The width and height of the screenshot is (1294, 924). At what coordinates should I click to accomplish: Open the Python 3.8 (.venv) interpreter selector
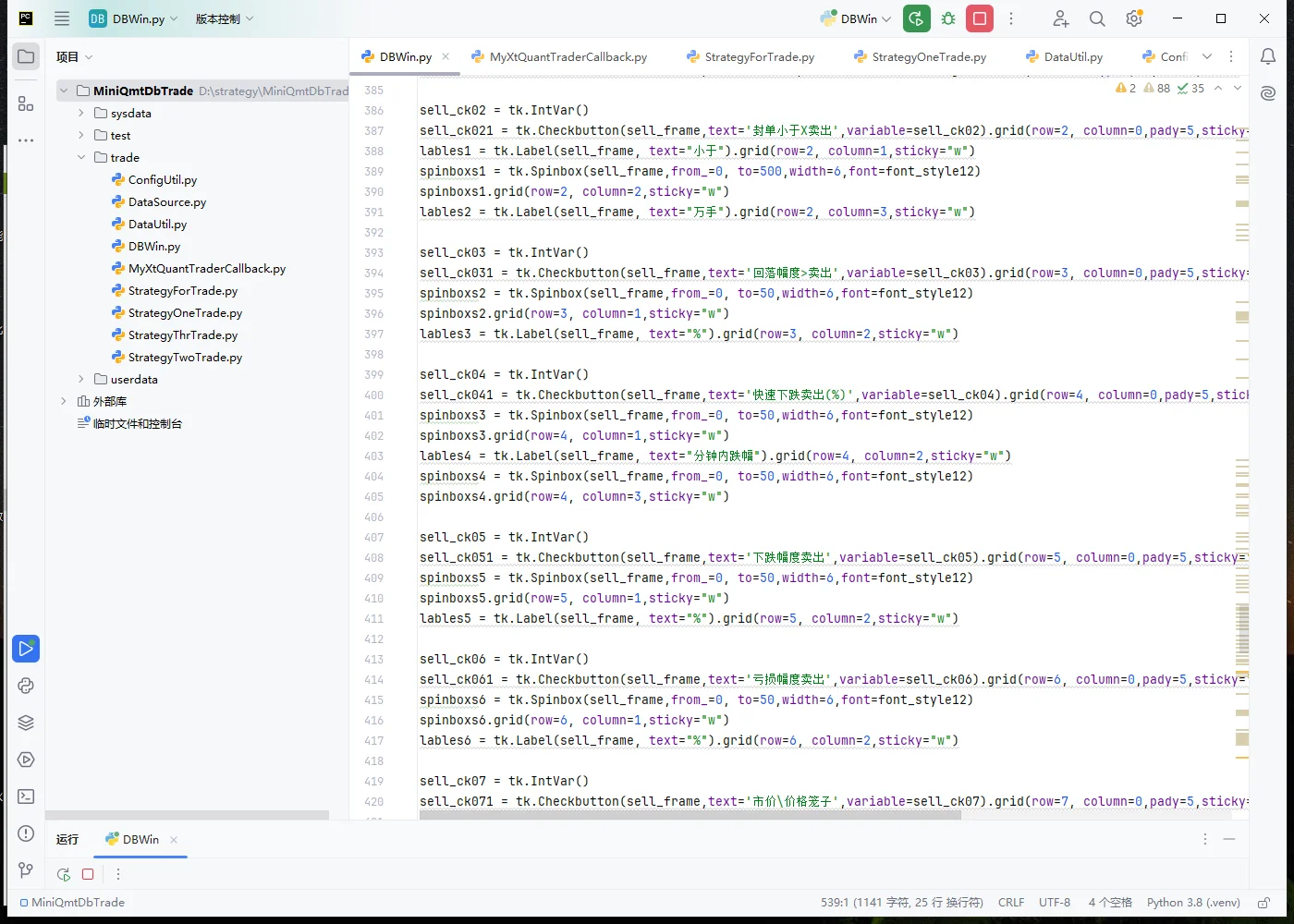[1193, 903]
